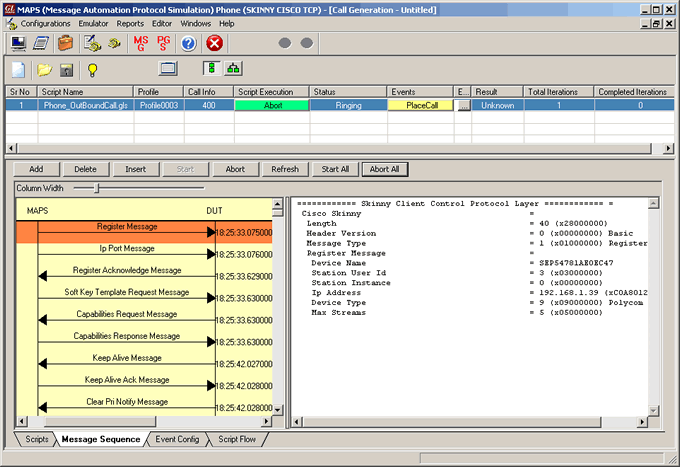The height and width of the screenshot is (467, 680).
Task: Click the message sequence scrollbar up arrow
Action: pyautogui.click(x=278, y=204)
